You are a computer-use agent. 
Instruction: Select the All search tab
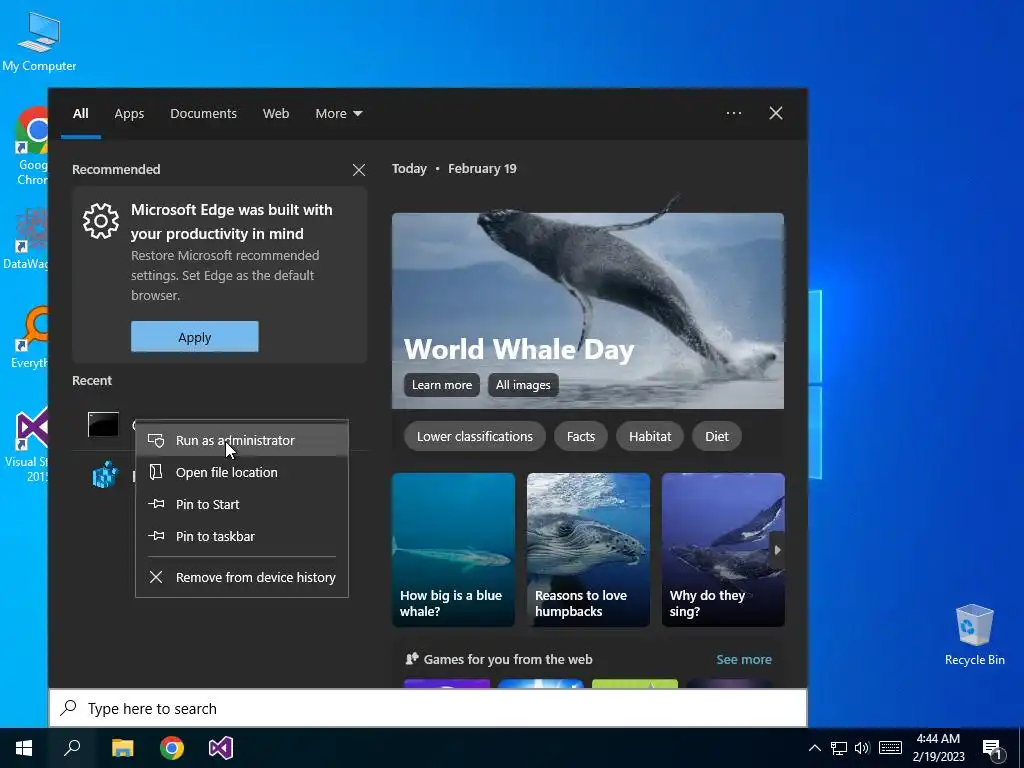(x=81, y=114)
